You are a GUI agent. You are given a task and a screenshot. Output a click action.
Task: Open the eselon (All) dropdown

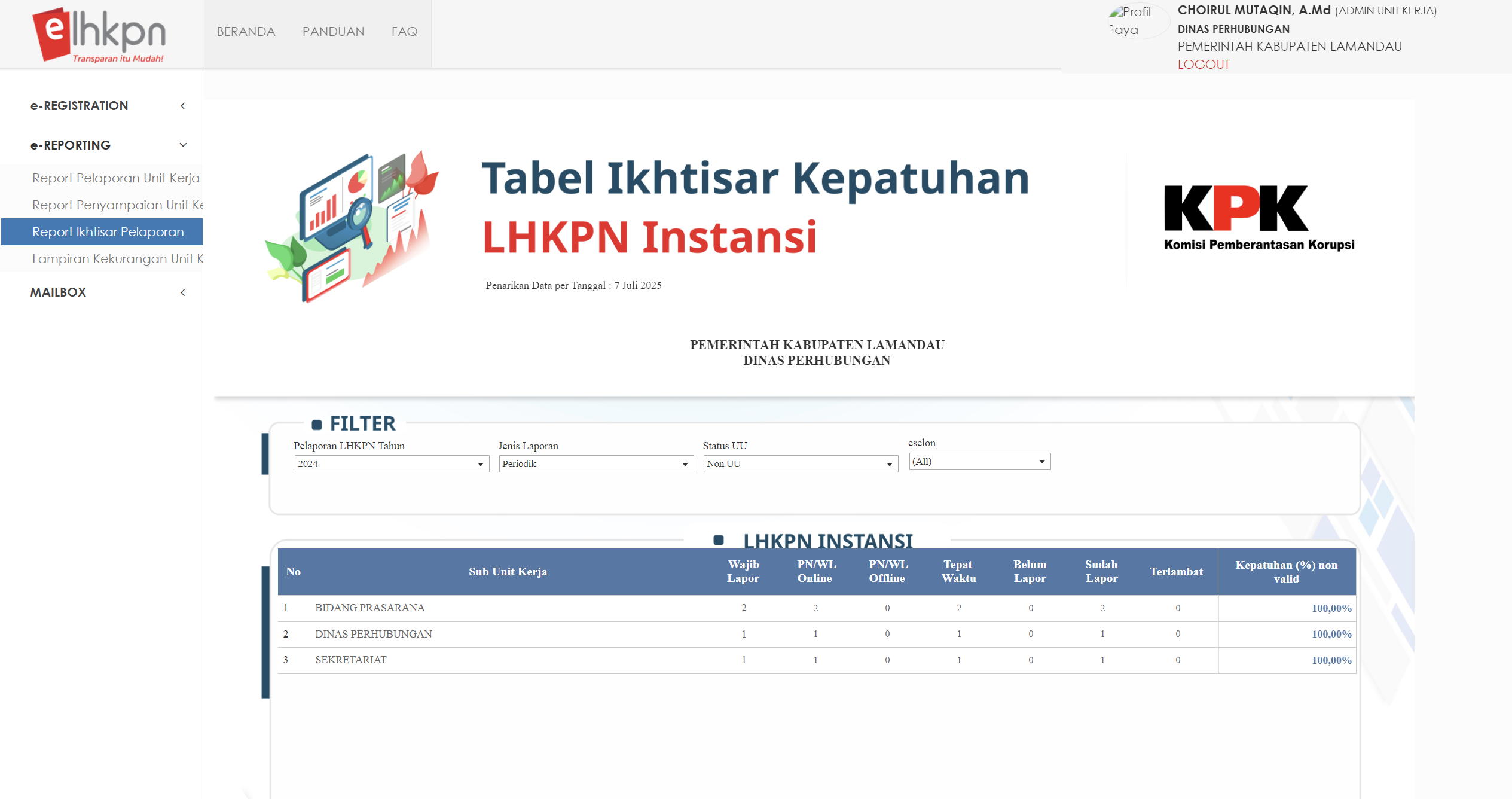pos(979,461)
